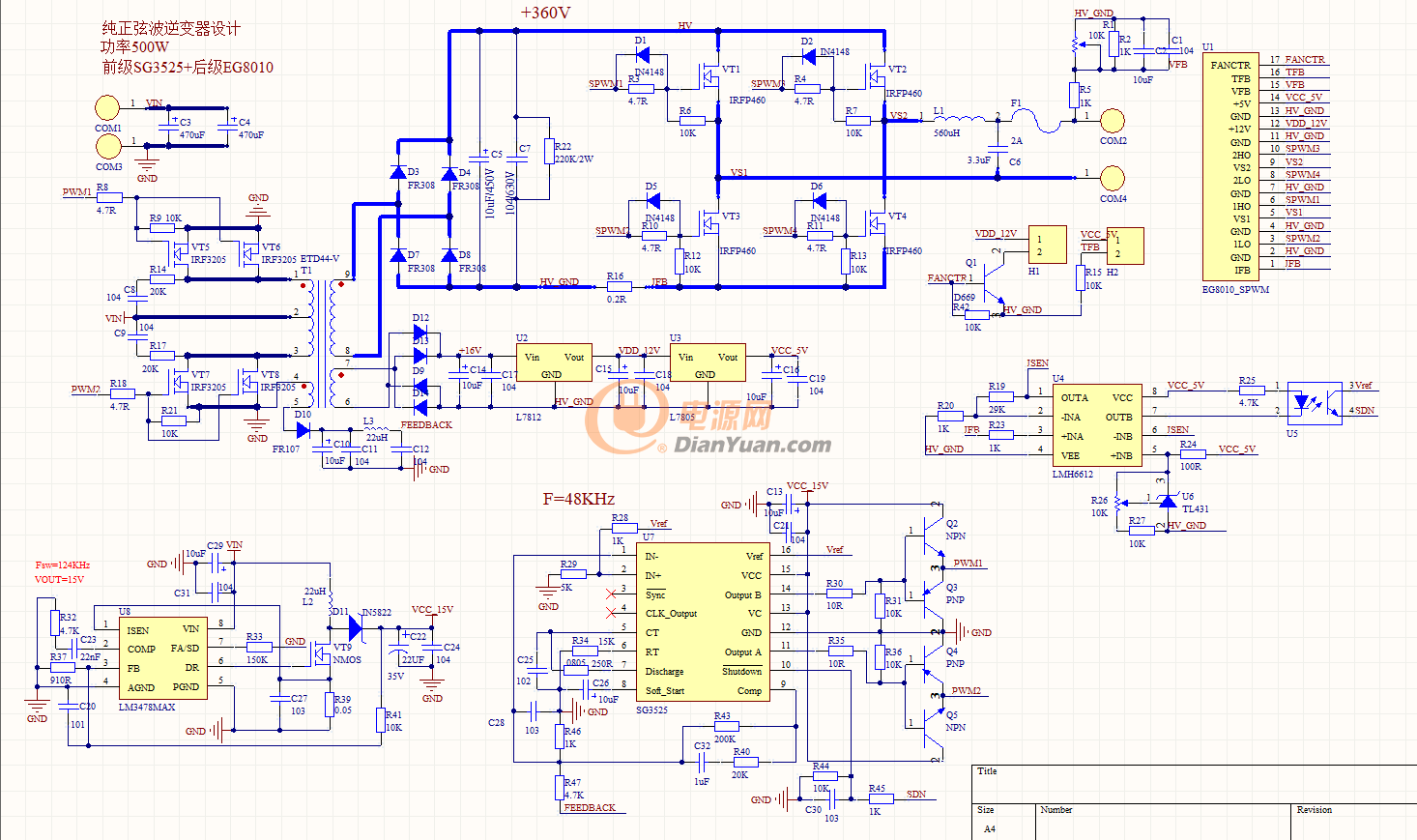Image resolution: width=1417 pixels, height=840 pixels.
Task: Select MOSFET VT3 in the H-bridge
Action: [710, 223]
